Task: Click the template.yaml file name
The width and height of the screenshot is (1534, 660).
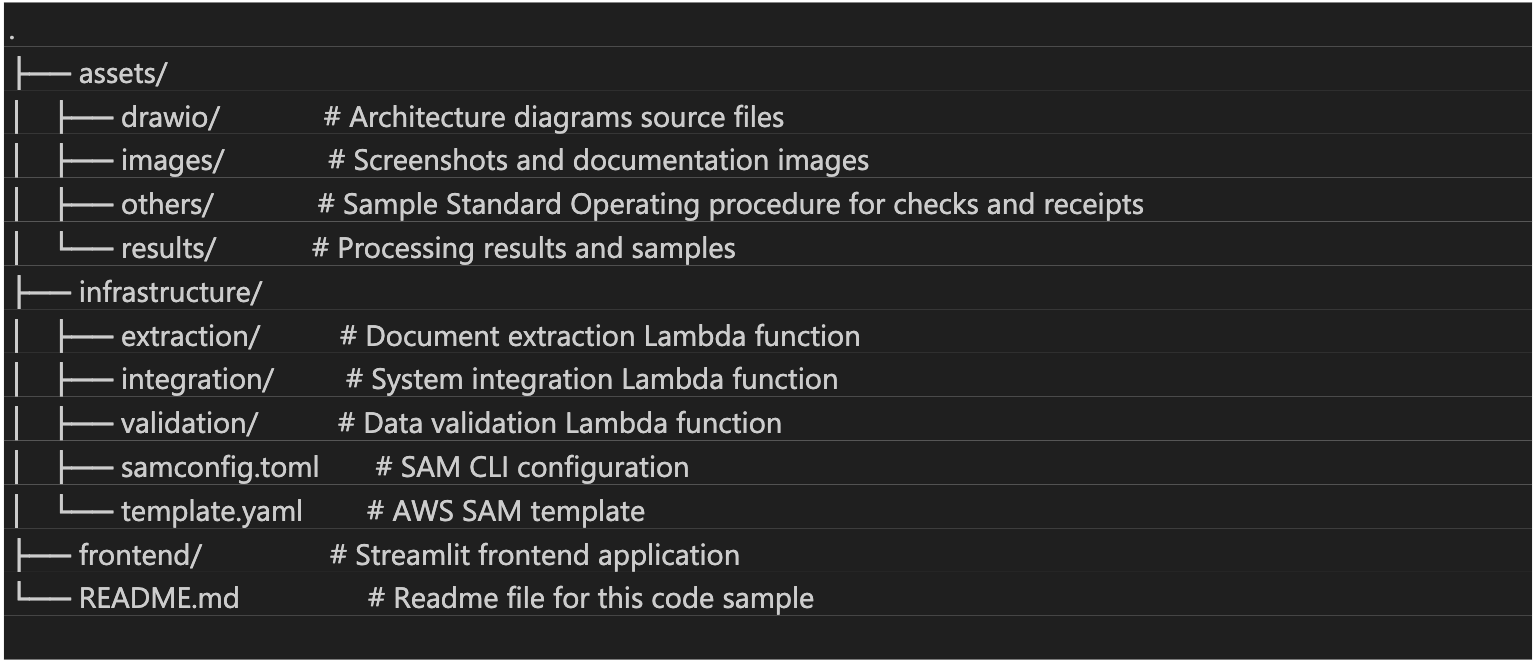Action: click(211, 511)
